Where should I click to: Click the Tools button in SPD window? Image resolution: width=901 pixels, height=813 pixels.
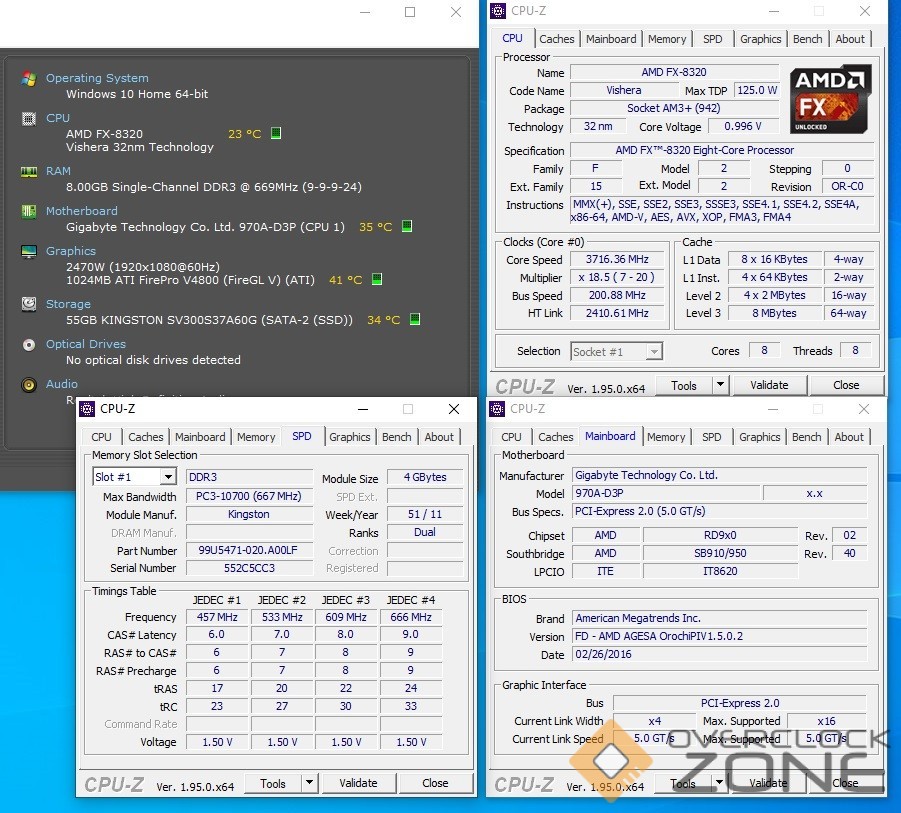[x=273, y=784]
